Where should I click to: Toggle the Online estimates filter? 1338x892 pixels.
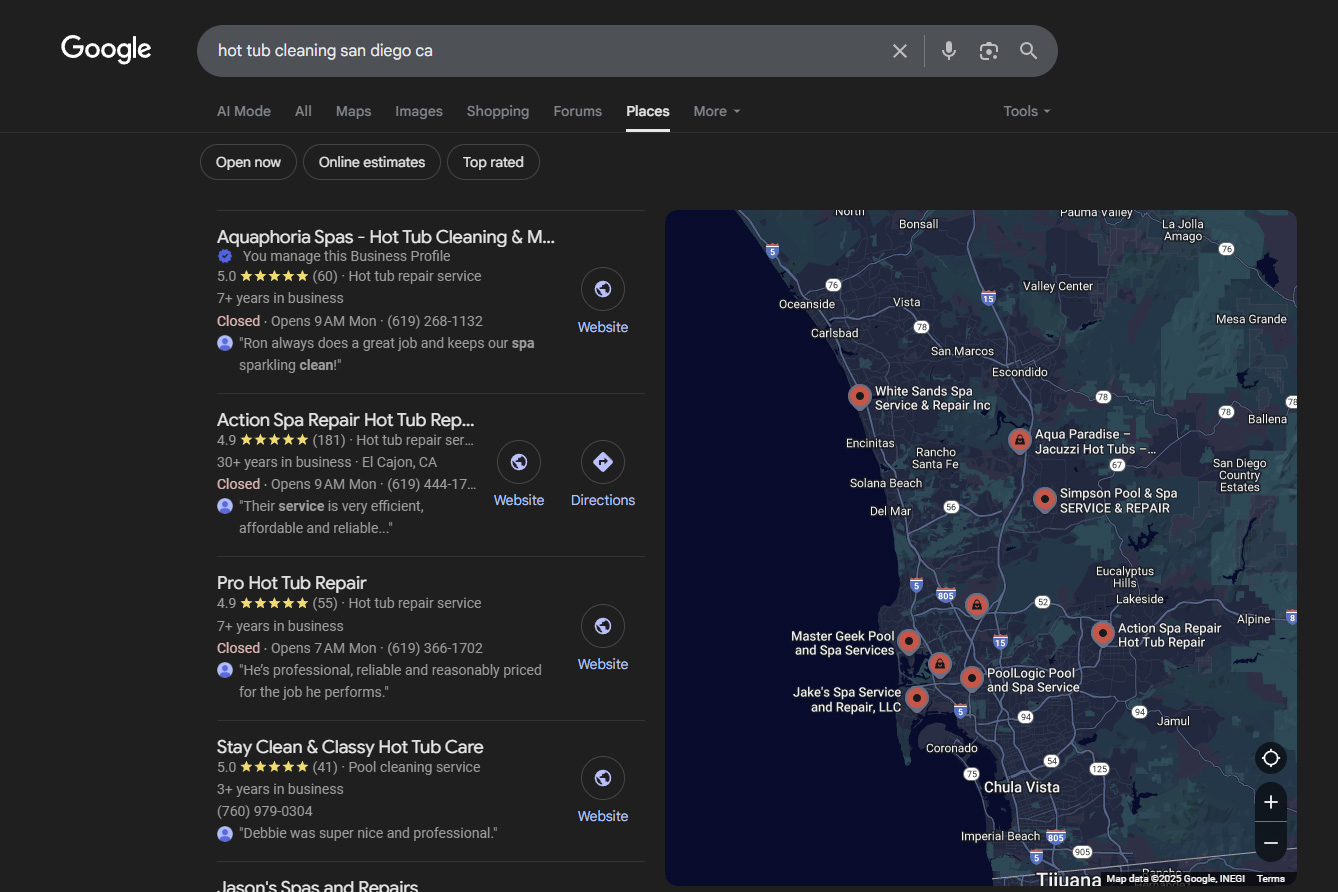372,162
